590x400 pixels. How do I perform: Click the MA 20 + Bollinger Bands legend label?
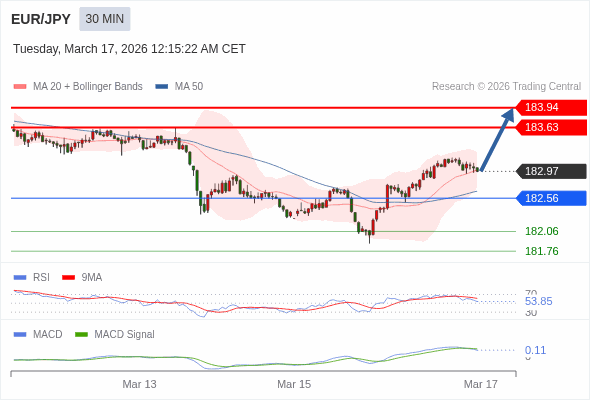[88, 87]
